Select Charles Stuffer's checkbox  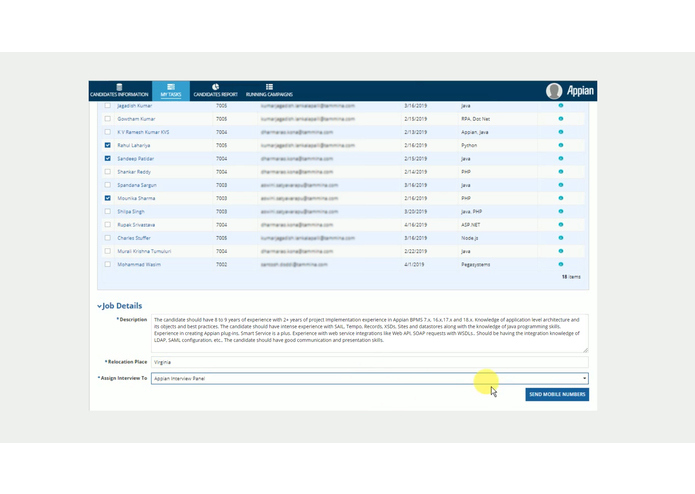(x=108, y=238)
